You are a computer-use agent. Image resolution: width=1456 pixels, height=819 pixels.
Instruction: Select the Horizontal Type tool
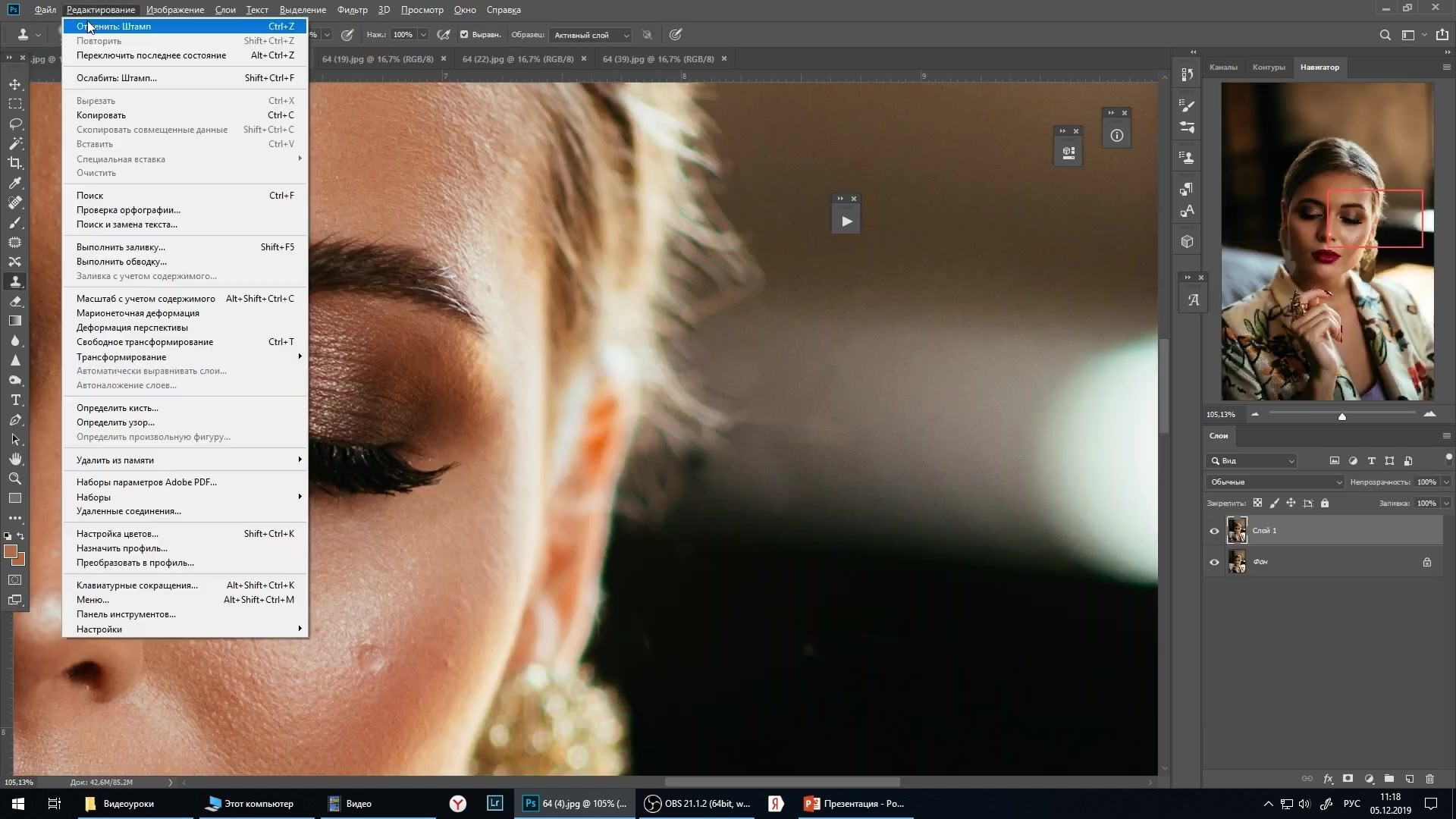[15, 400]
